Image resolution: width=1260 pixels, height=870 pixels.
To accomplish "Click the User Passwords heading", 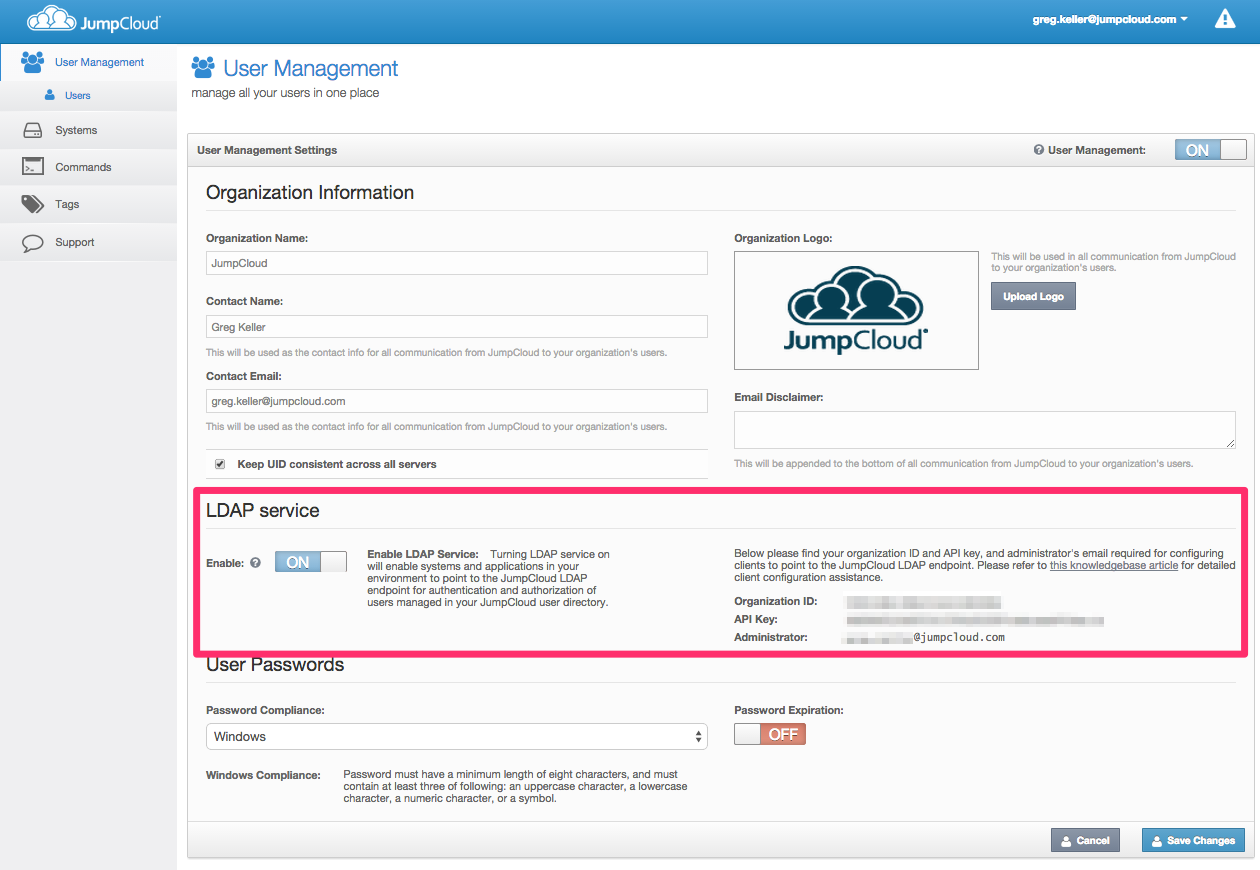I will pyautogui.click(x=275, y=664).
